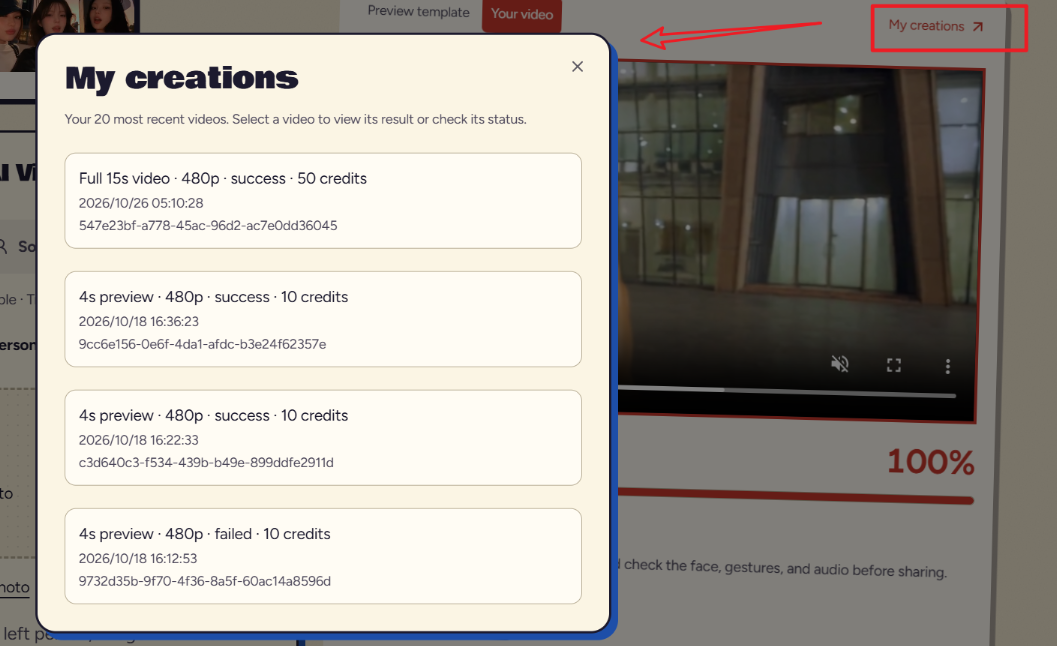This screenshot has width=1057, height=646.
Task: Select ID text c3d640c3-f534-439b-b49e-899ddfe2911d
Action: pyautogui.click(x=206, y=463)
